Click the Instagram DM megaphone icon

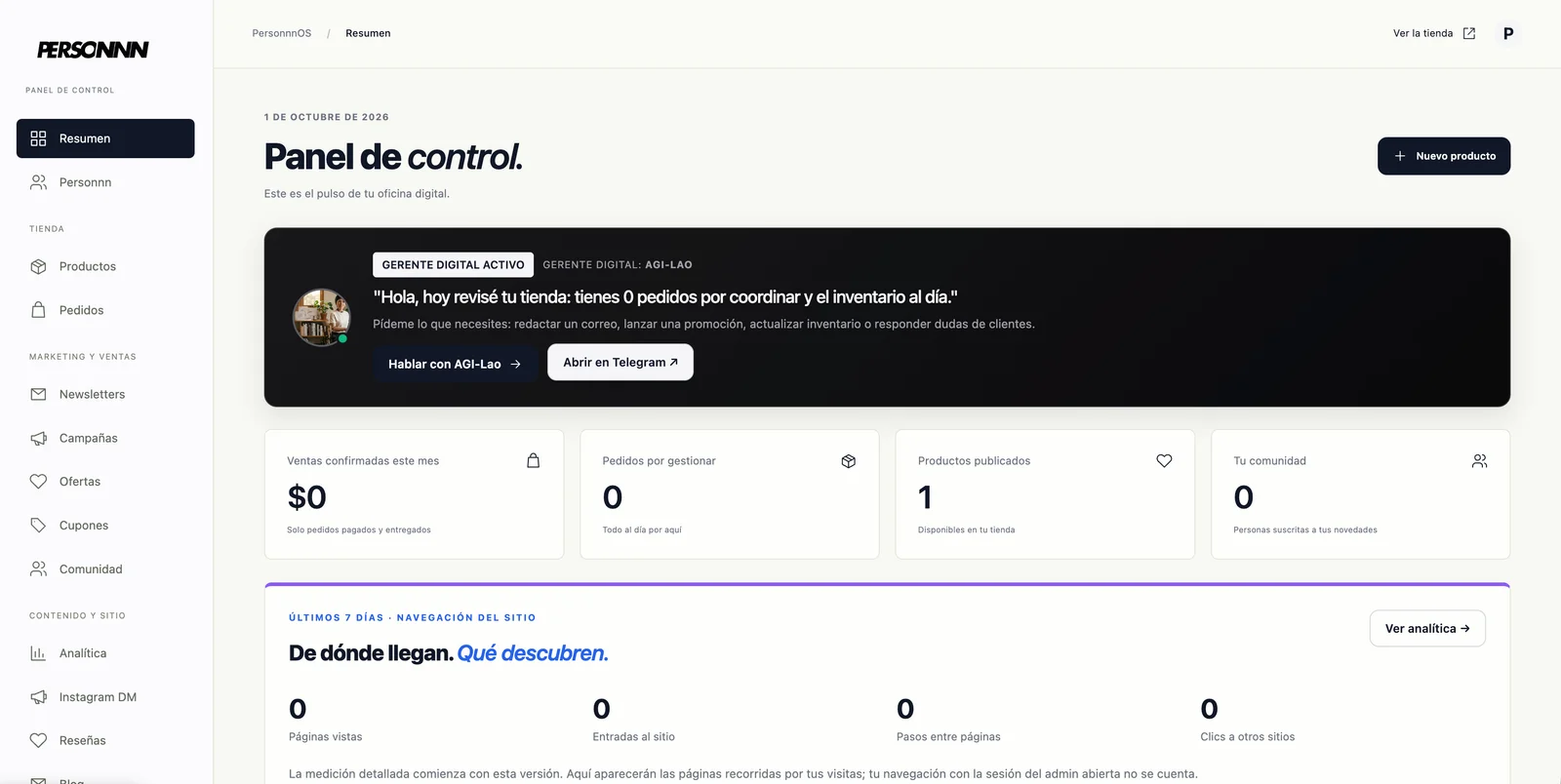point(38,697)
